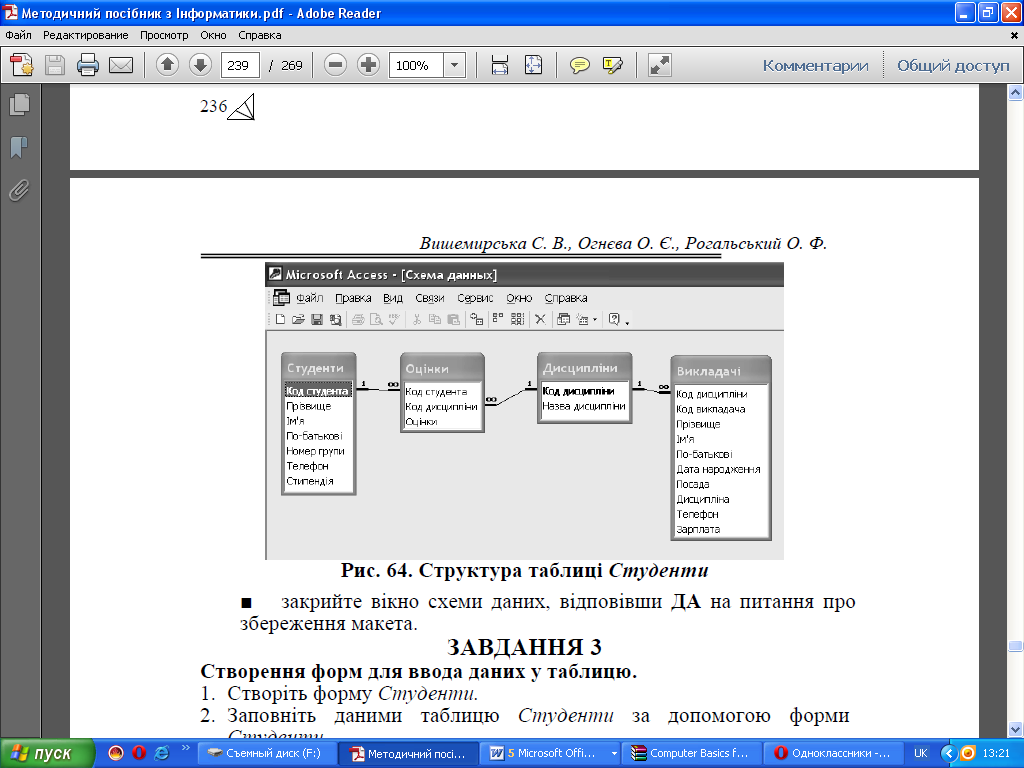
Task: Click the пуск Start button
Action: pos(47,753)
